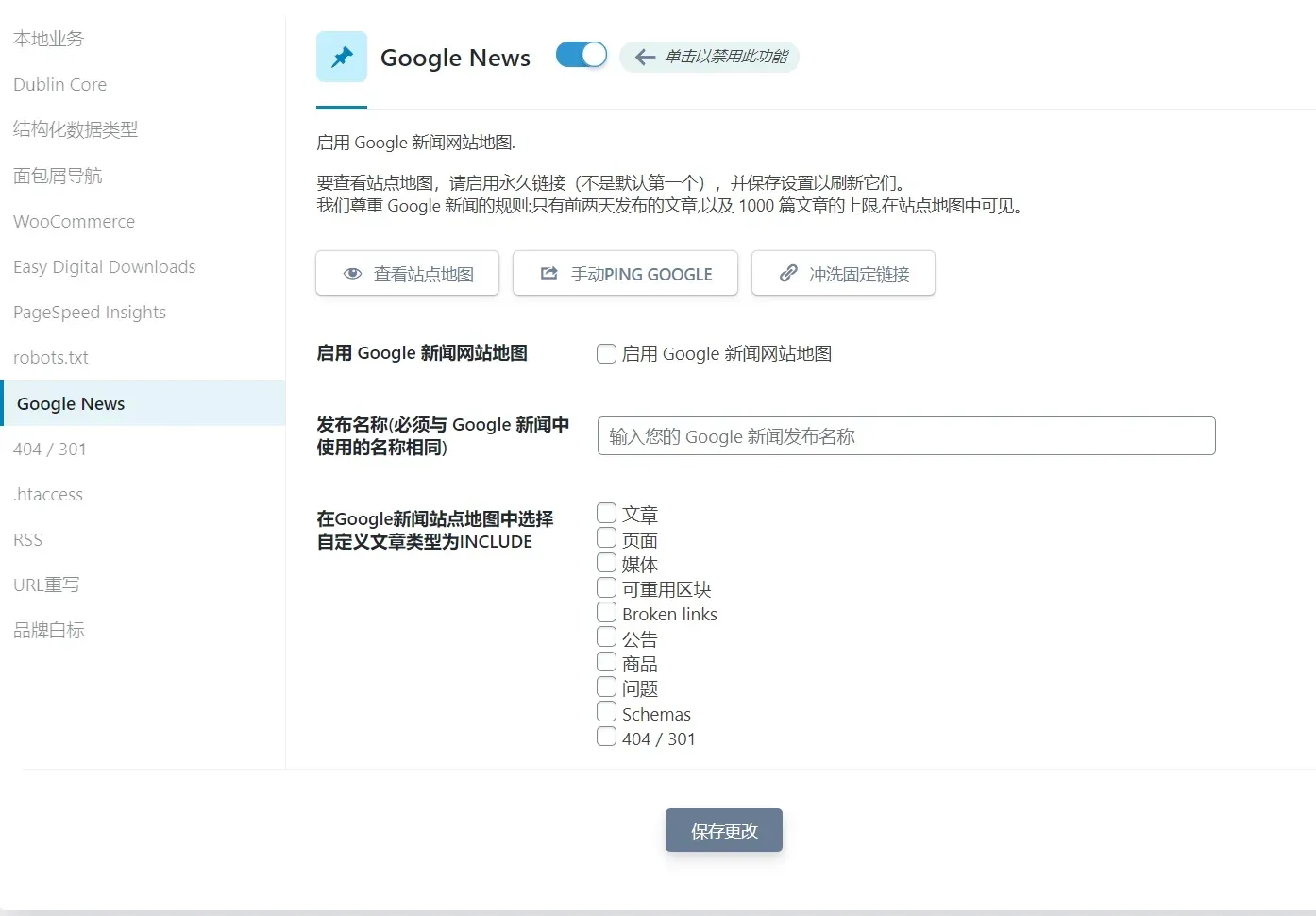This screenshot has width=1316, height=916.
Task: Open the RSS sidebar tab
Action: click(x=143, y=539)
